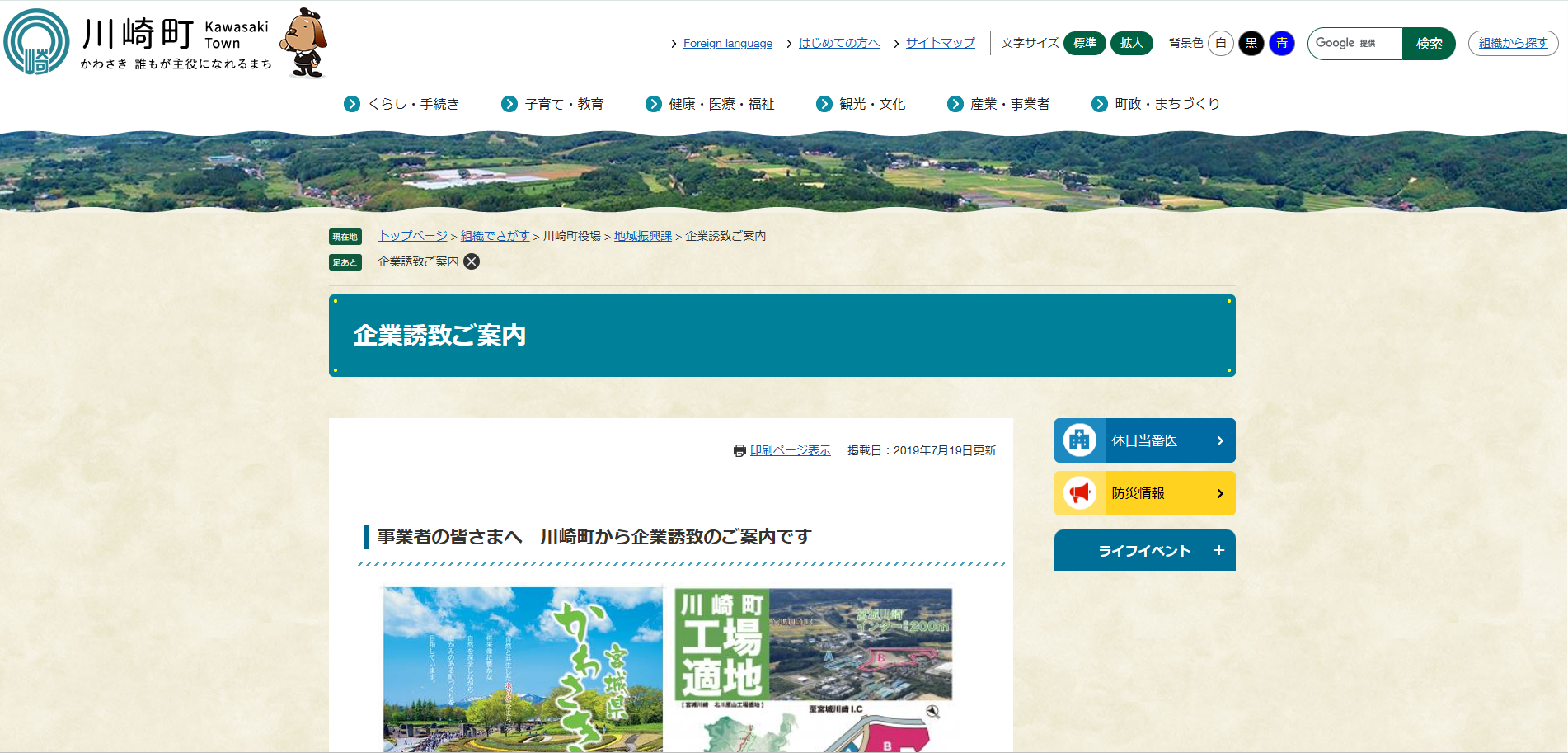This screenshot has width=1568, height=753.
Task: Switch background color to blue (青)
Action: click(x=1282, y=43)
